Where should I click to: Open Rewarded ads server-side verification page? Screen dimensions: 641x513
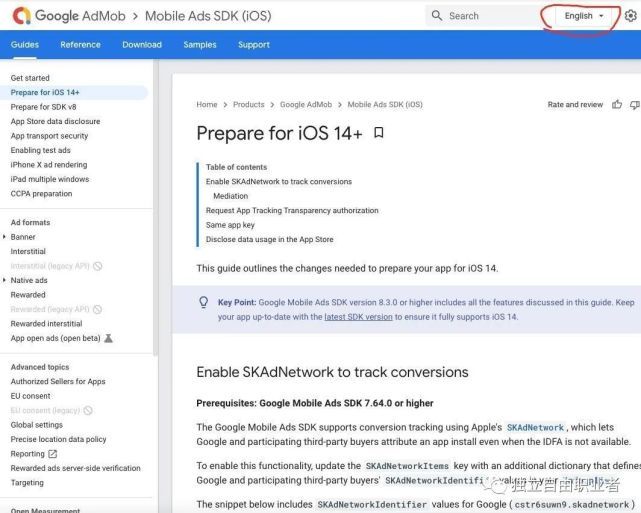[76, 468]
